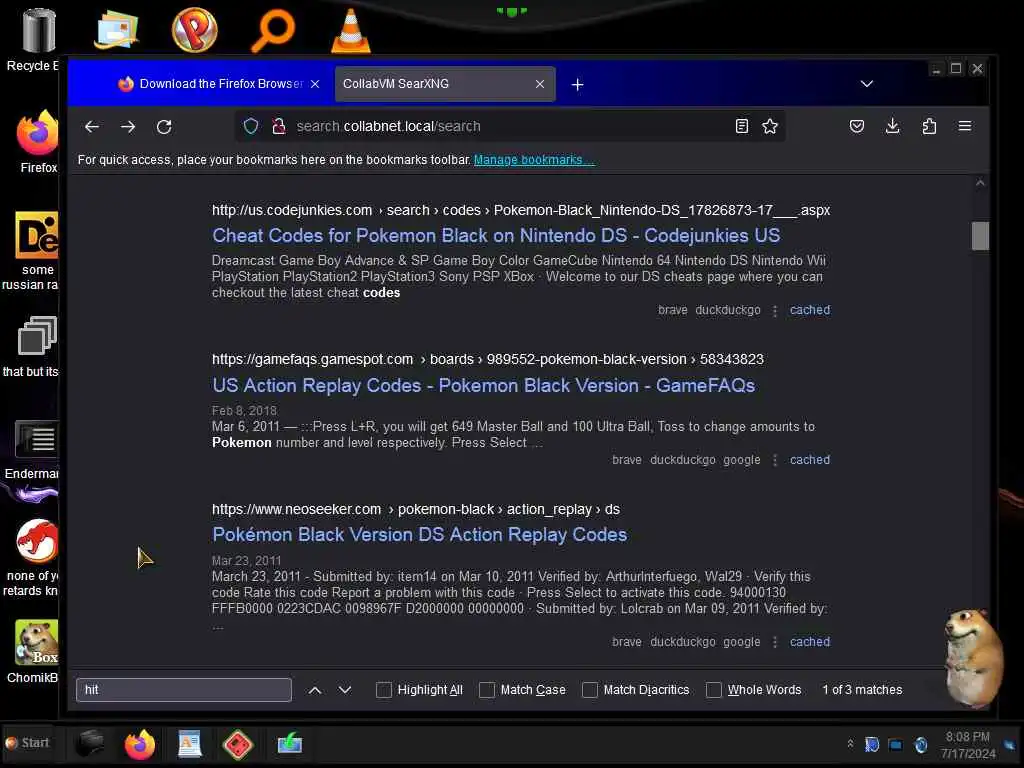Jump to next find match arrow
The height and width of the screenshot is (768, 1024).
(x=345, y=690)
